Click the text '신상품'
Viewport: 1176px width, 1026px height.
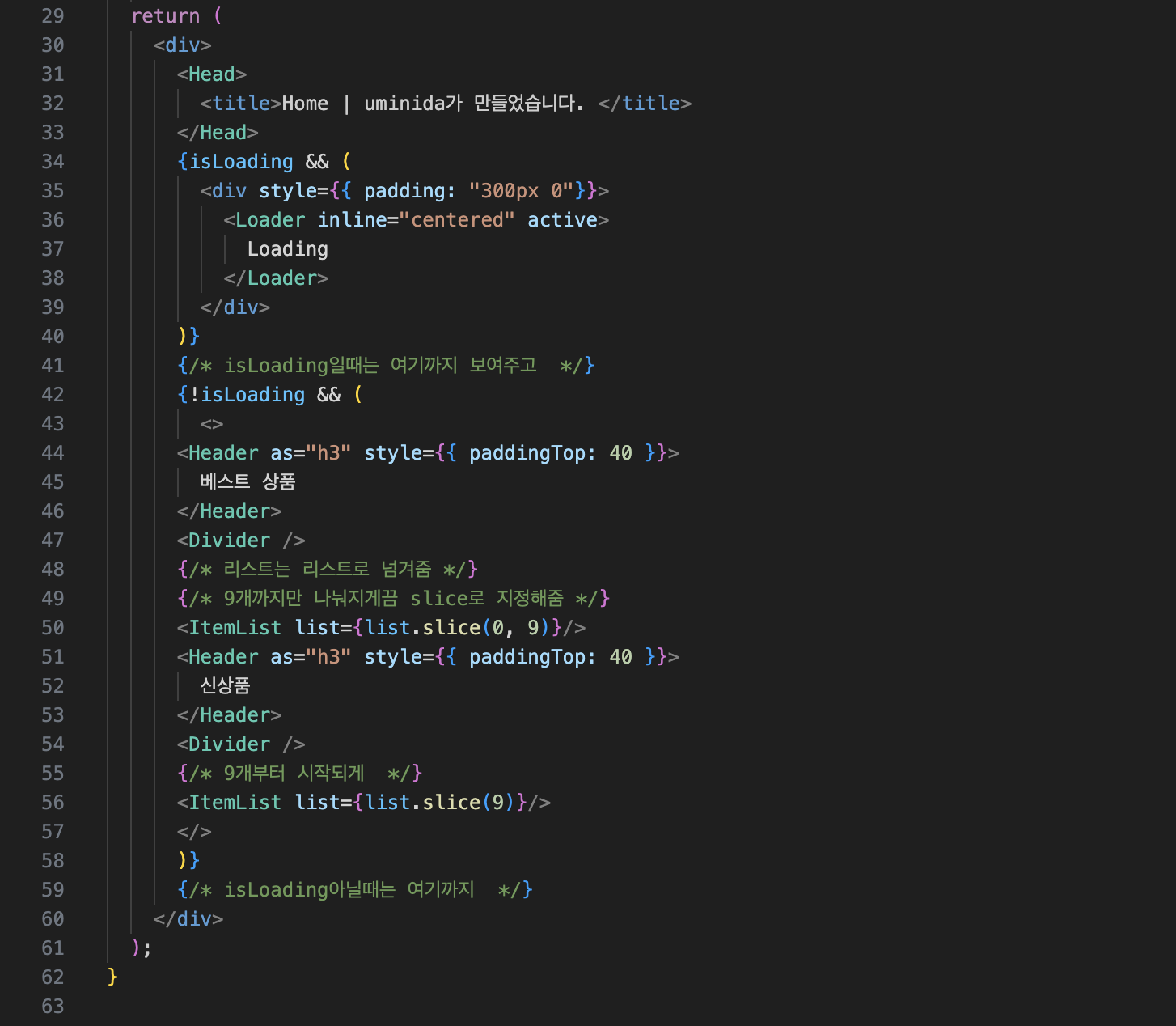click(226, 686)
